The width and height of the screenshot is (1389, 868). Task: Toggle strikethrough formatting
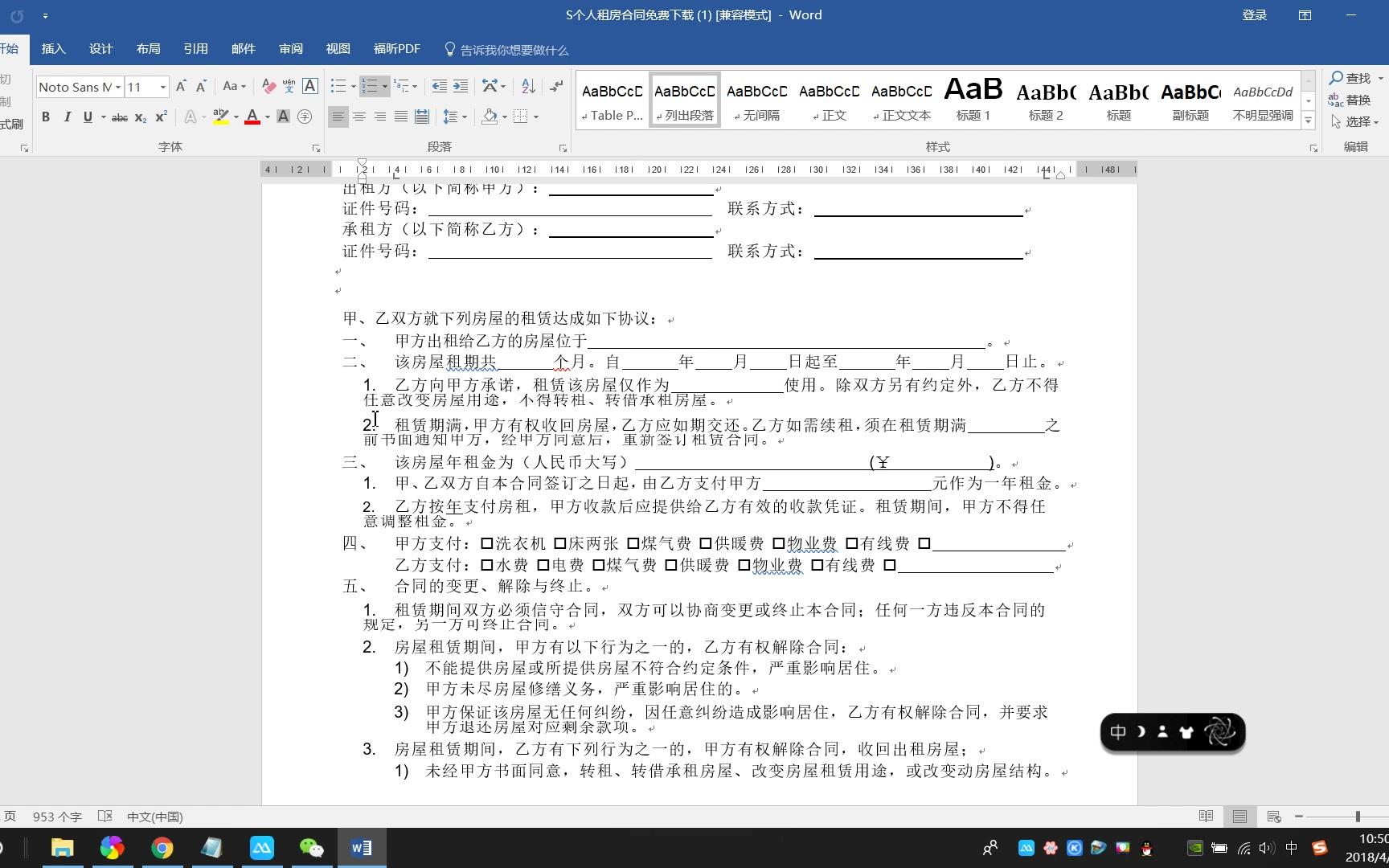pos(120,117)
